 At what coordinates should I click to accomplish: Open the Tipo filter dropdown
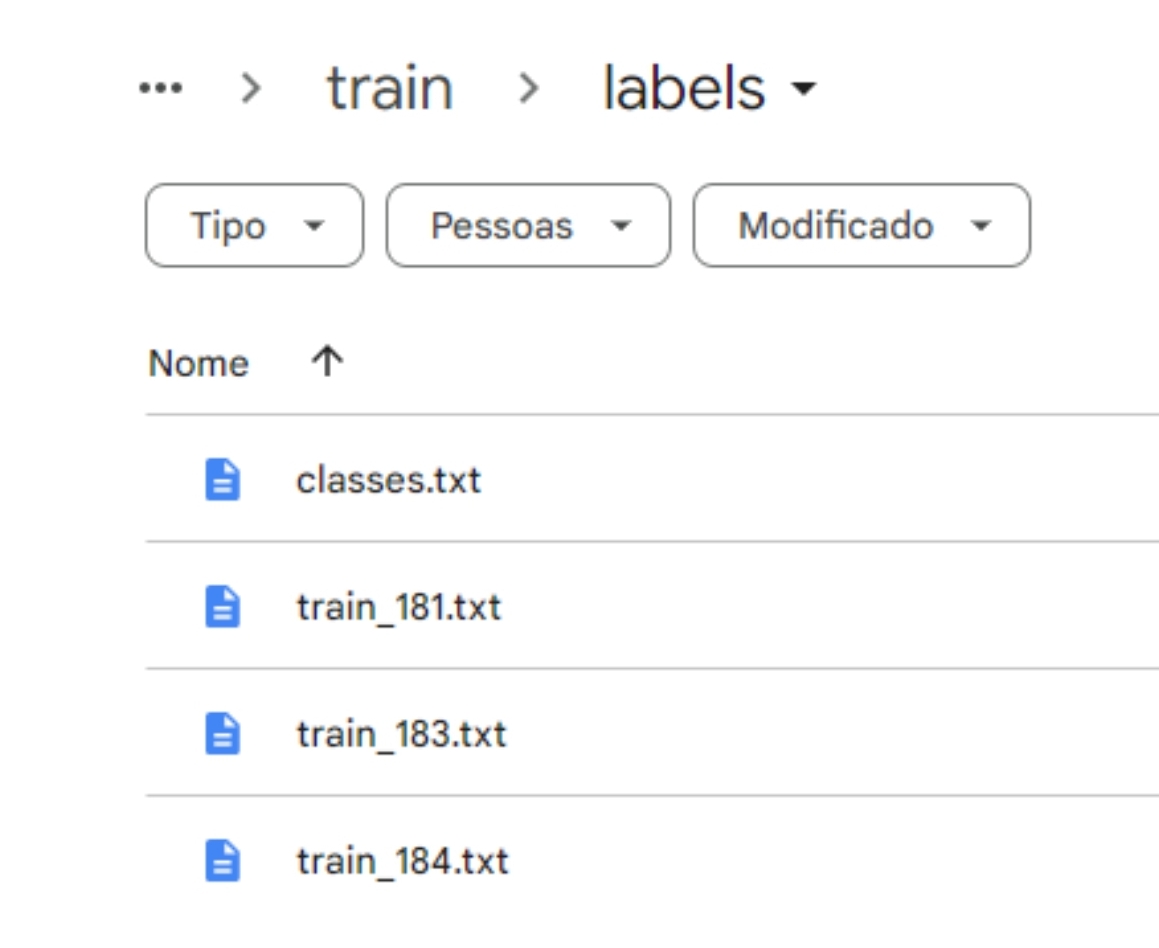coord(254,225)
